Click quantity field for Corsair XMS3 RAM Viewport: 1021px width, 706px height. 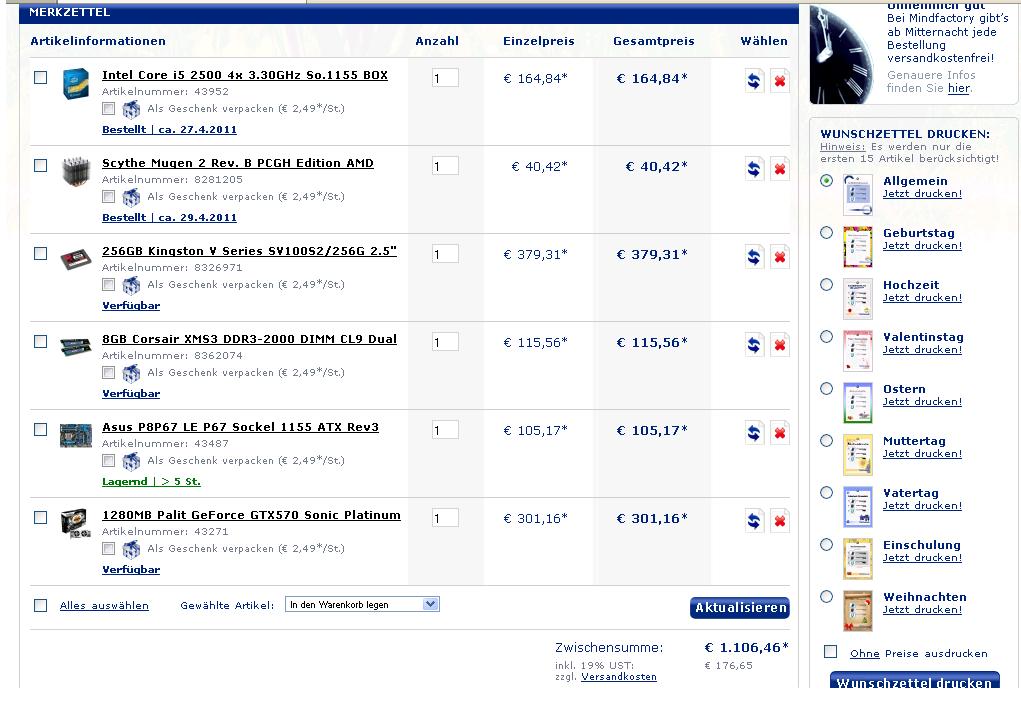coord(445,342)
